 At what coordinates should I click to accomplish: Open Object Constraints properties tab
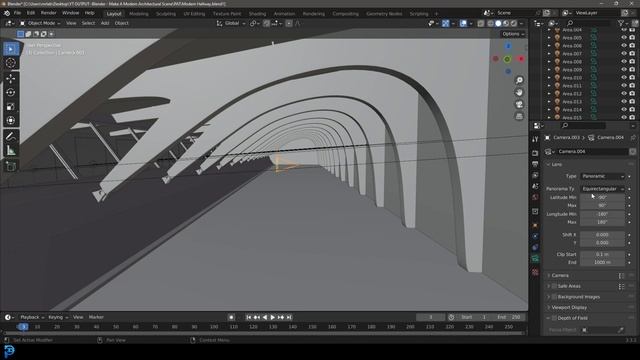[x=535, y=247]
